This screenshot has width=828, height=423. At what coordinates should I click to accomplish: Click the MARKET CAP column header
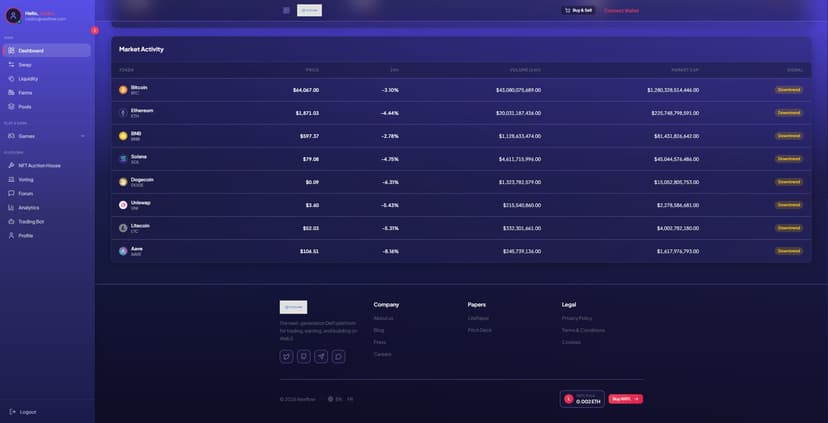click(x=685, y=70)
